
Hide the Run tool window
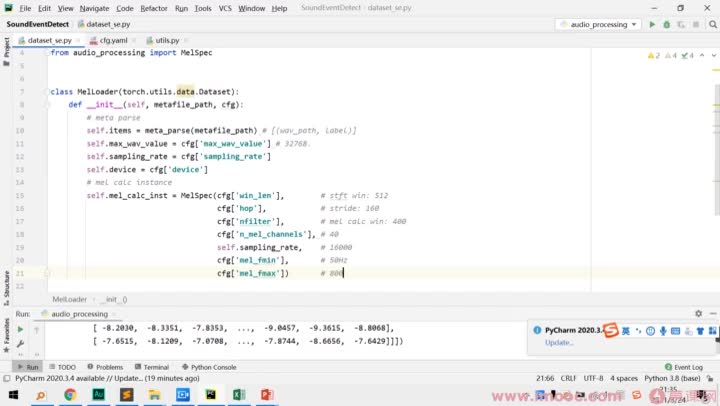tap(713, 313)
